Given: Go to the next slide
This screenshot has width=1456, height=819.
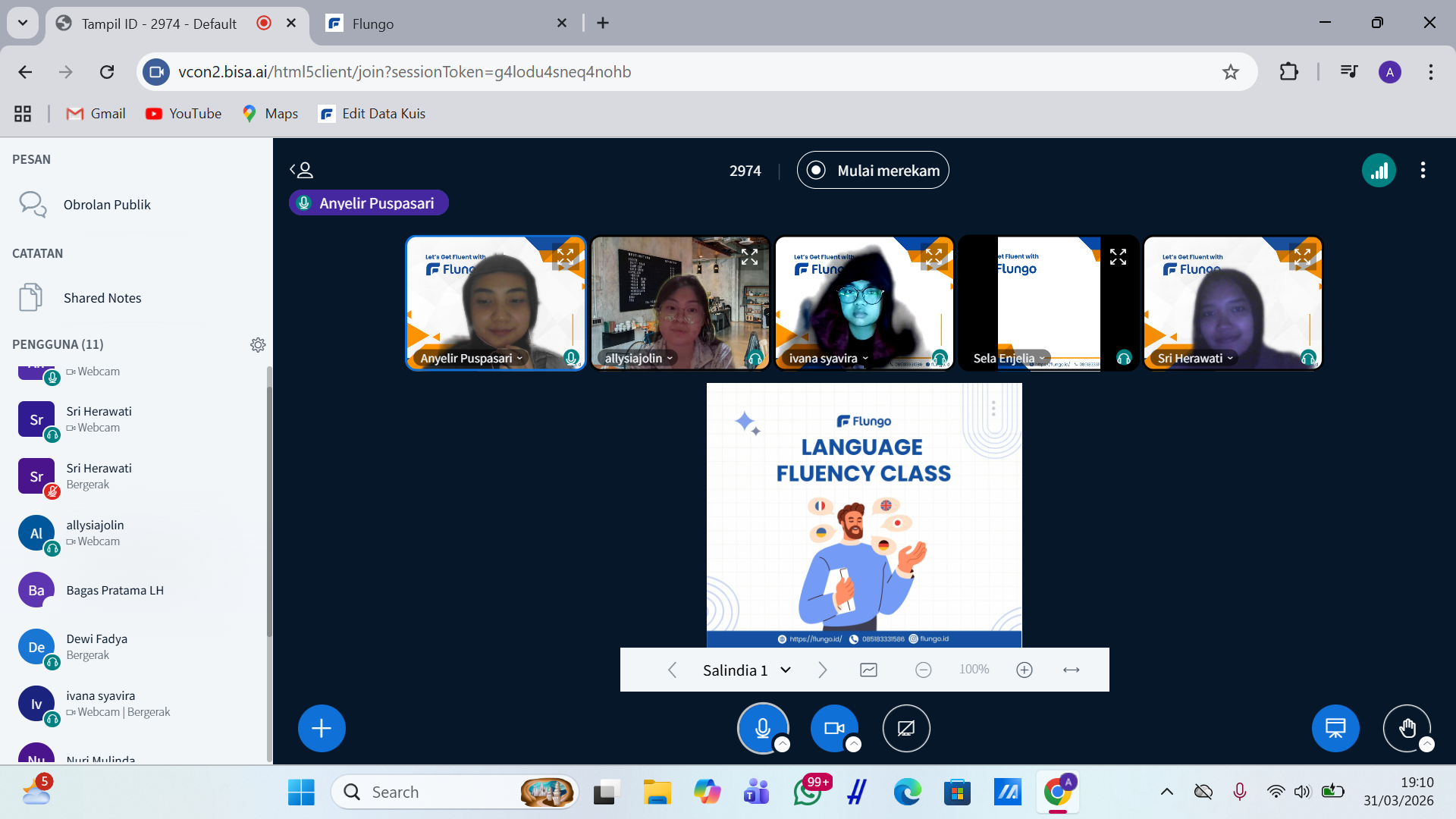Looking at the screenshot, I should pos(823,670).
